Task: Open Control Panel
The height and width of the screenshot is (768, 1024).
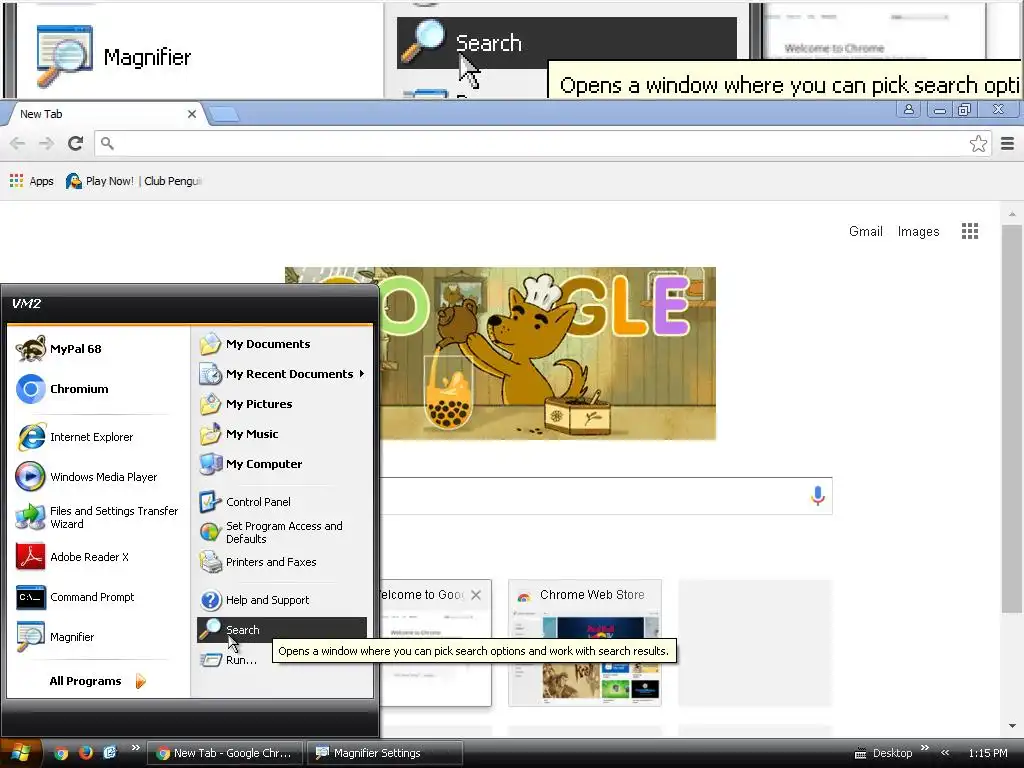Action: coord(281,502)
